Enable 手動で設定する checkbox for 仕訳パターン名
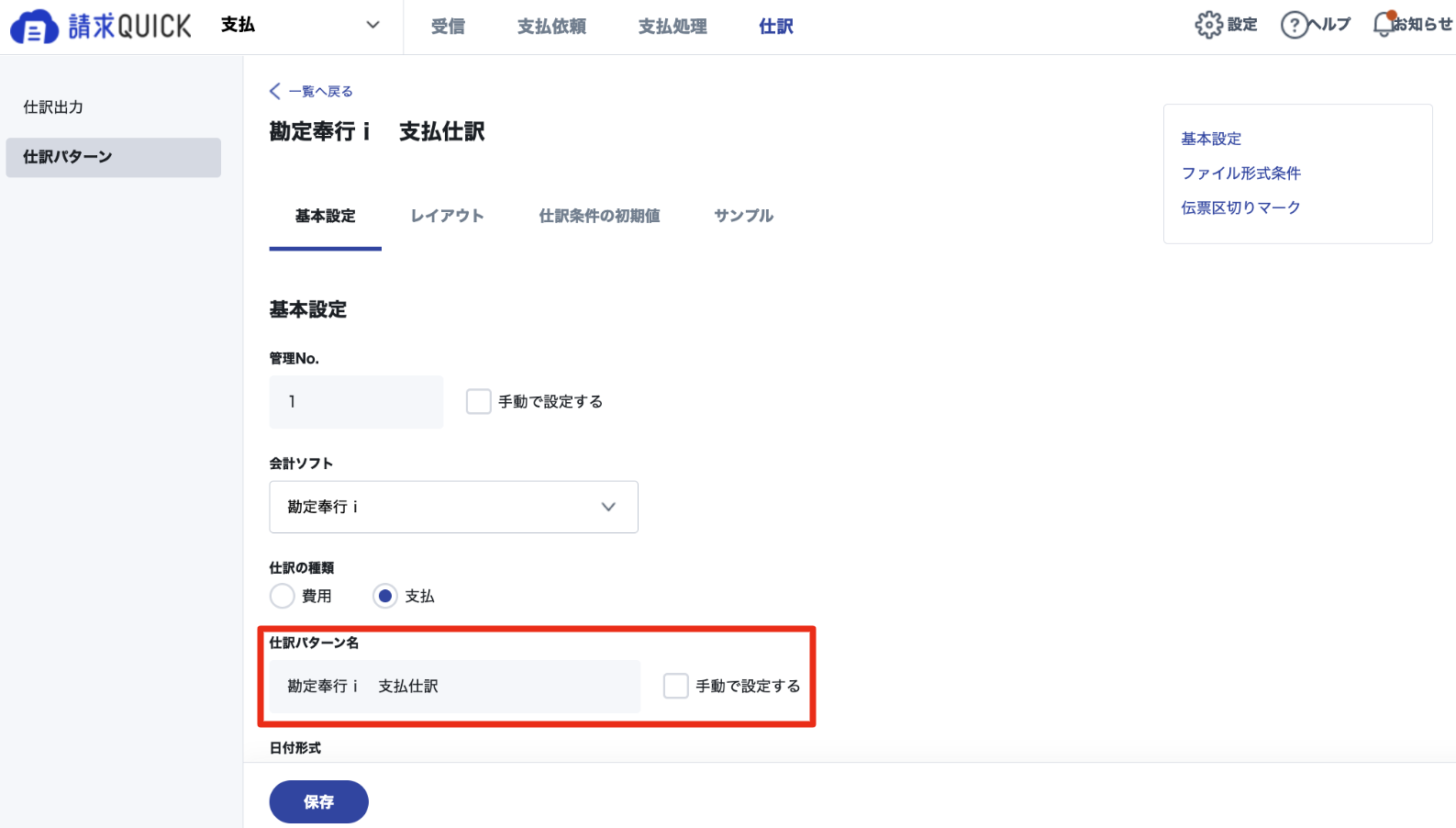Screen dimensions: 1456x828 pyautogui.click(x=676, y=686)
